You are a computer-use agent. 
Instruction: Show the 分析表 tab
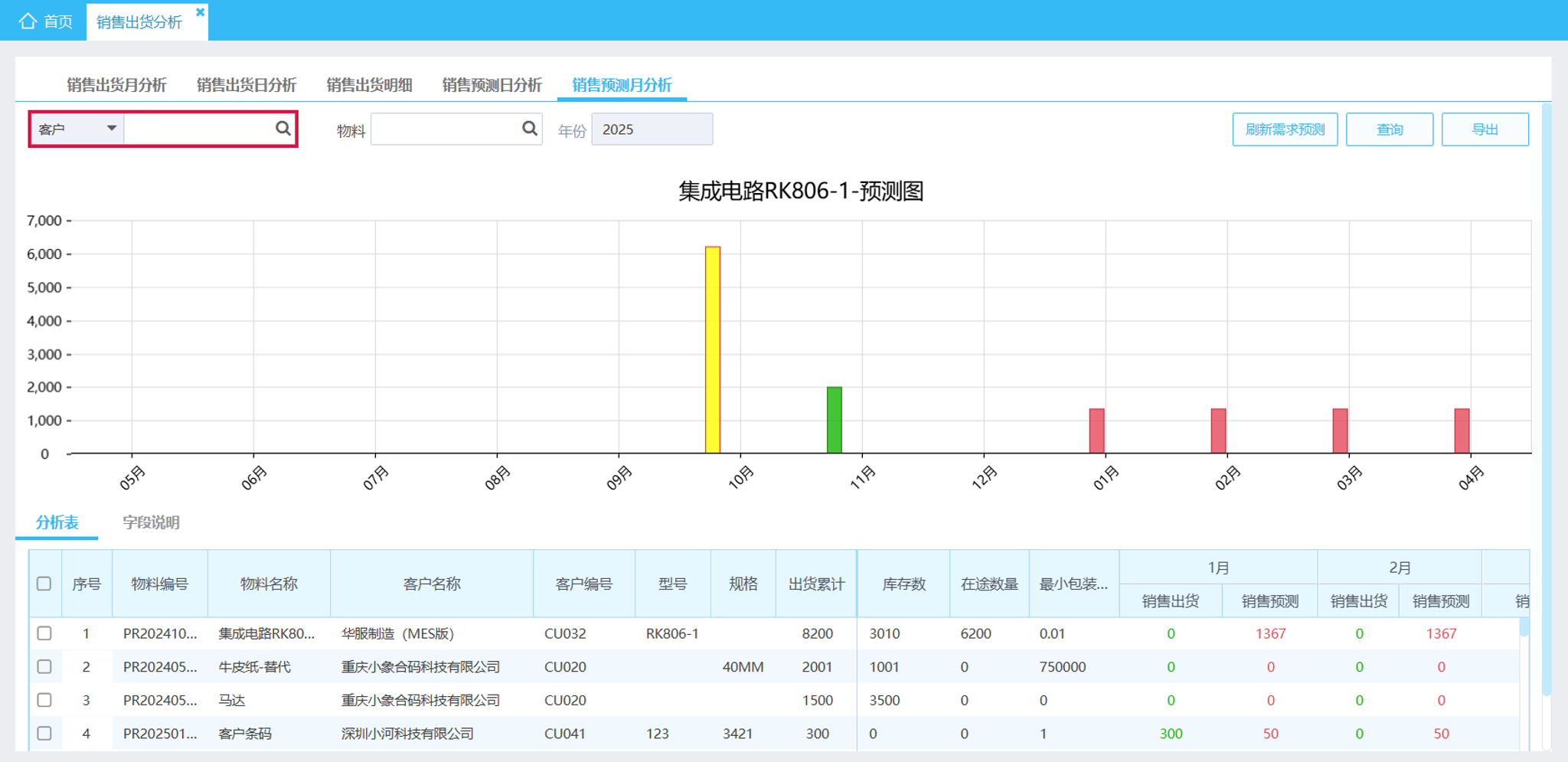click(x=57, y=522)
